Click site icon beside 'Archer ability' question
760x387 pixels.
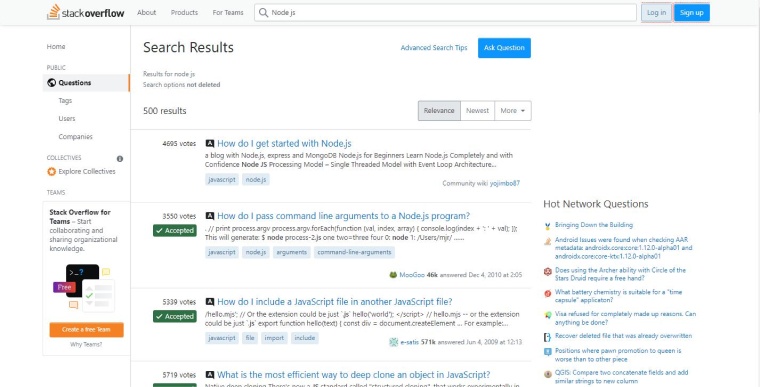pos(548,272)
